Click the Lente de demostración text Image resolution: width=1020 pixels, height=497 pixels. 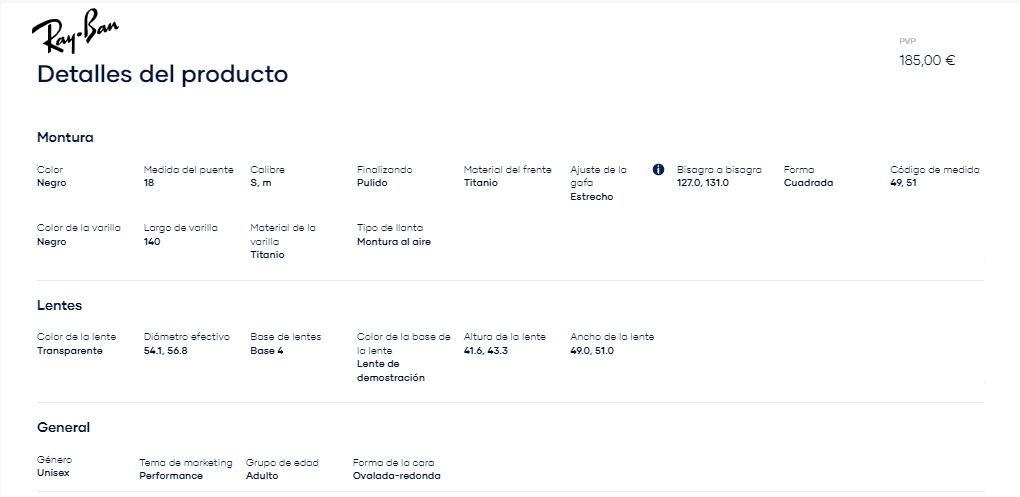tap(390, 371)
